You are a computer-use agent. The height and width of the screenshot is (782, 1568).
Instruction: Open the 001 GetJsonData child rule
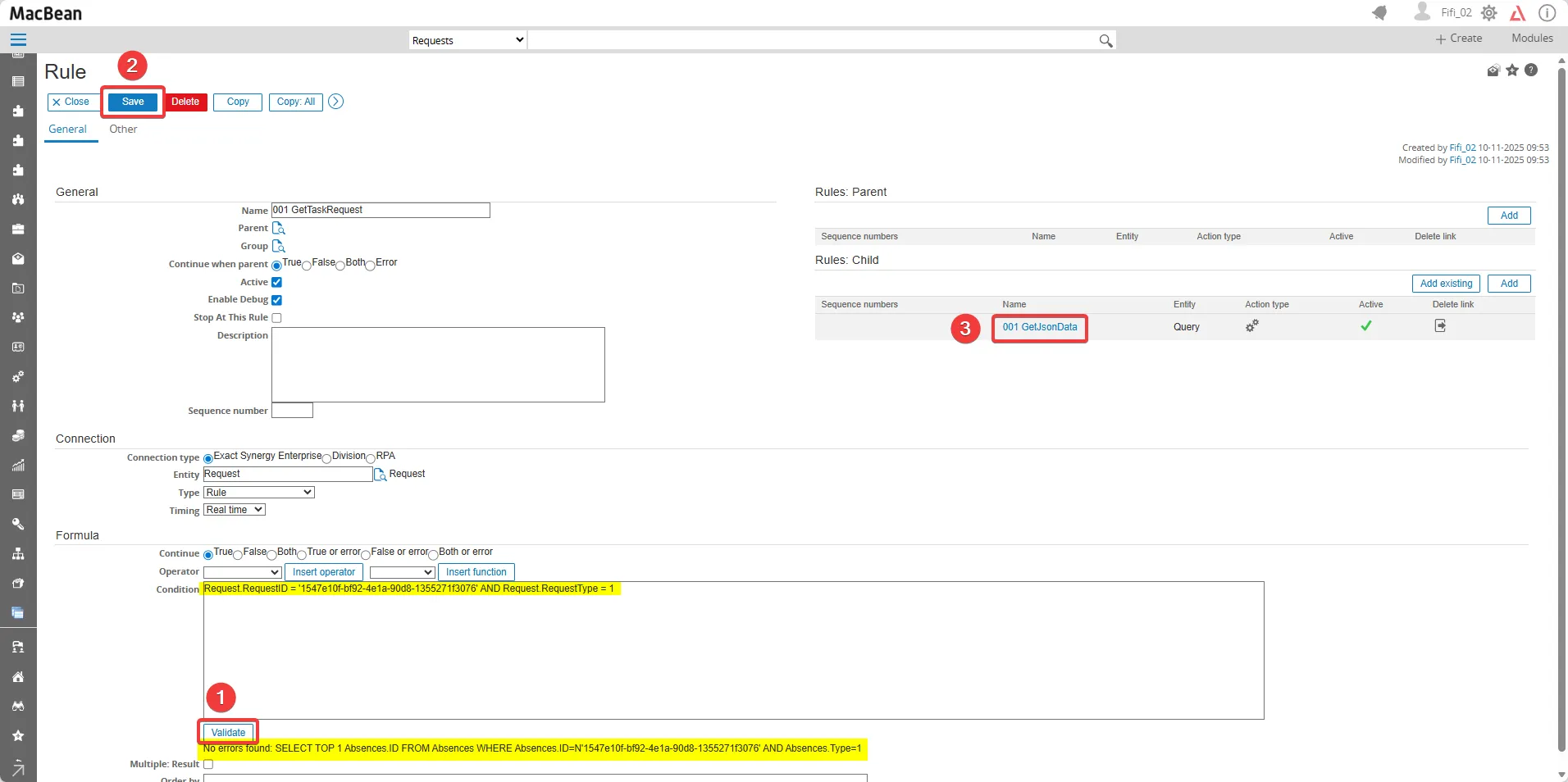pyautogui.click(x=1039, y=327)
